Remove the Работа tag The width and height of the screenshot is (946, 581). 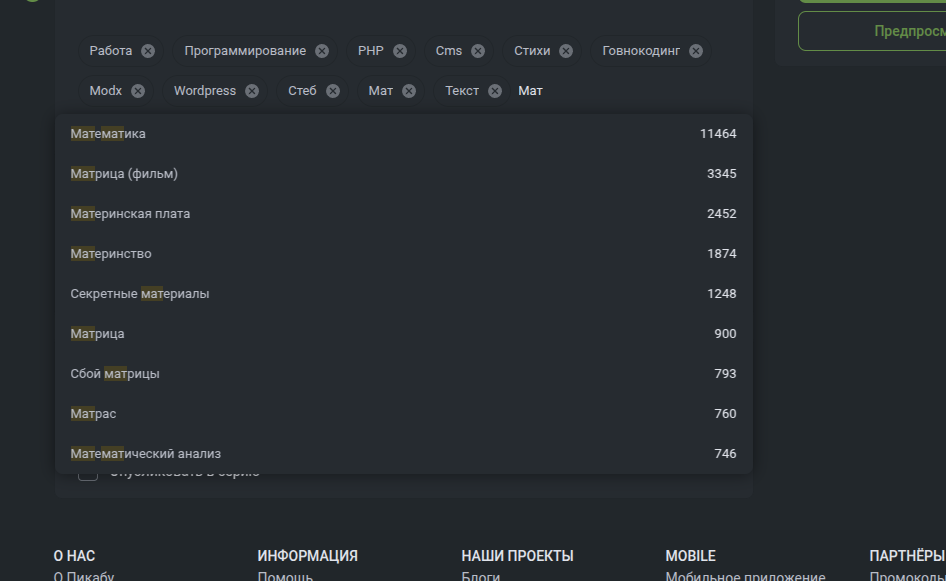point(148,51)
